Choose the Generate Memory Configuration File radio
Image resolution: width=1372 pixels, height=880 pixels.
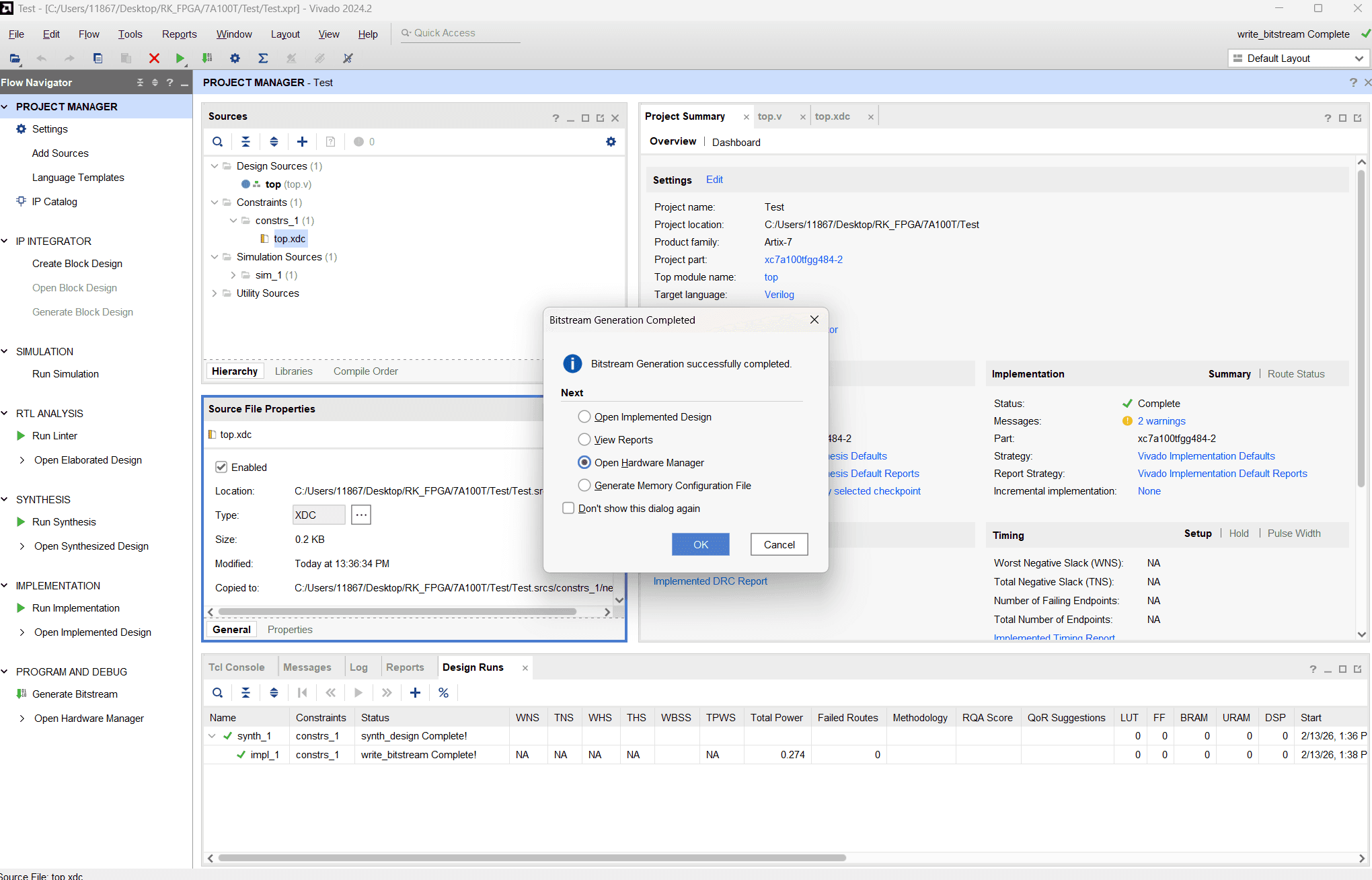click(584, 486)
